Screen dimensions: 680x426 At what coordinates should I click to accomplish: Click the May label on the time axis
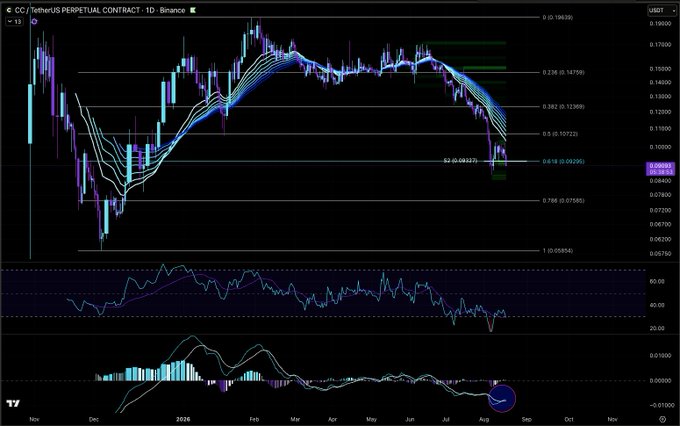tap(371, 419)
